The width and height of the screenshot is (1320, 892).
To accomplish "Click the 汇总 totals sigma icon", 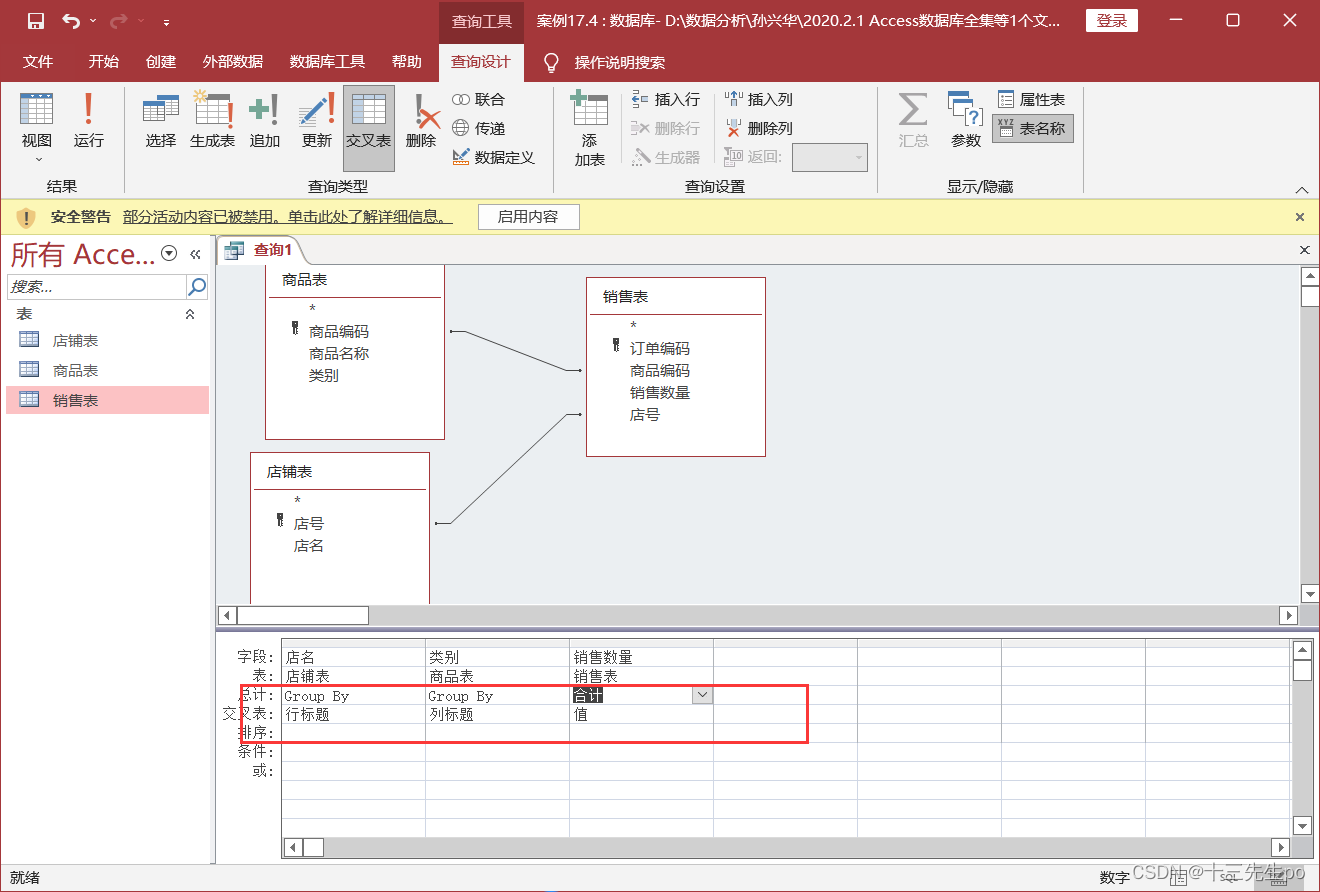I will tap(913, 121).
